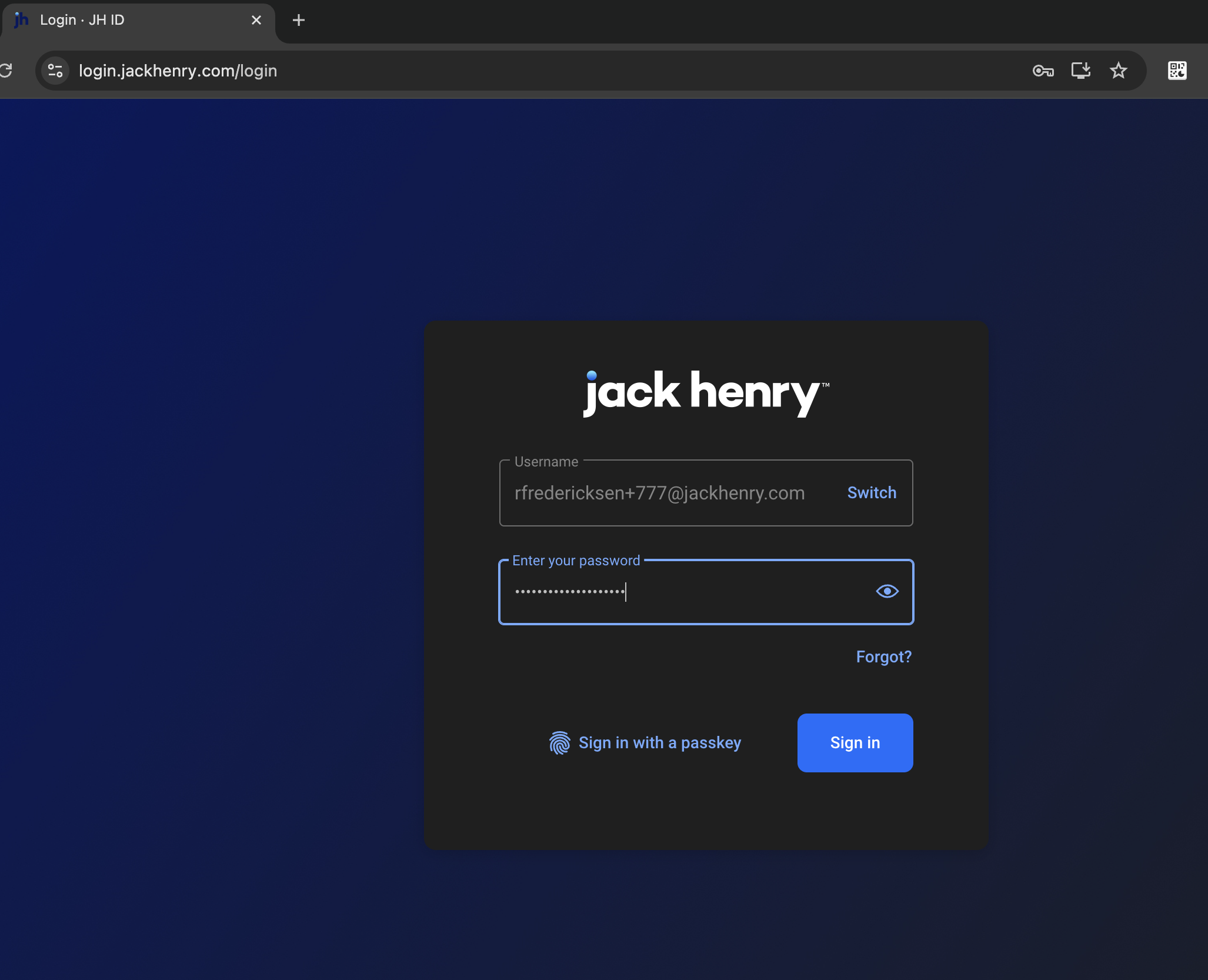Viewport: 1208px width, 980px height.
Task: Click the install page download icon
Action: [1081, 71]
